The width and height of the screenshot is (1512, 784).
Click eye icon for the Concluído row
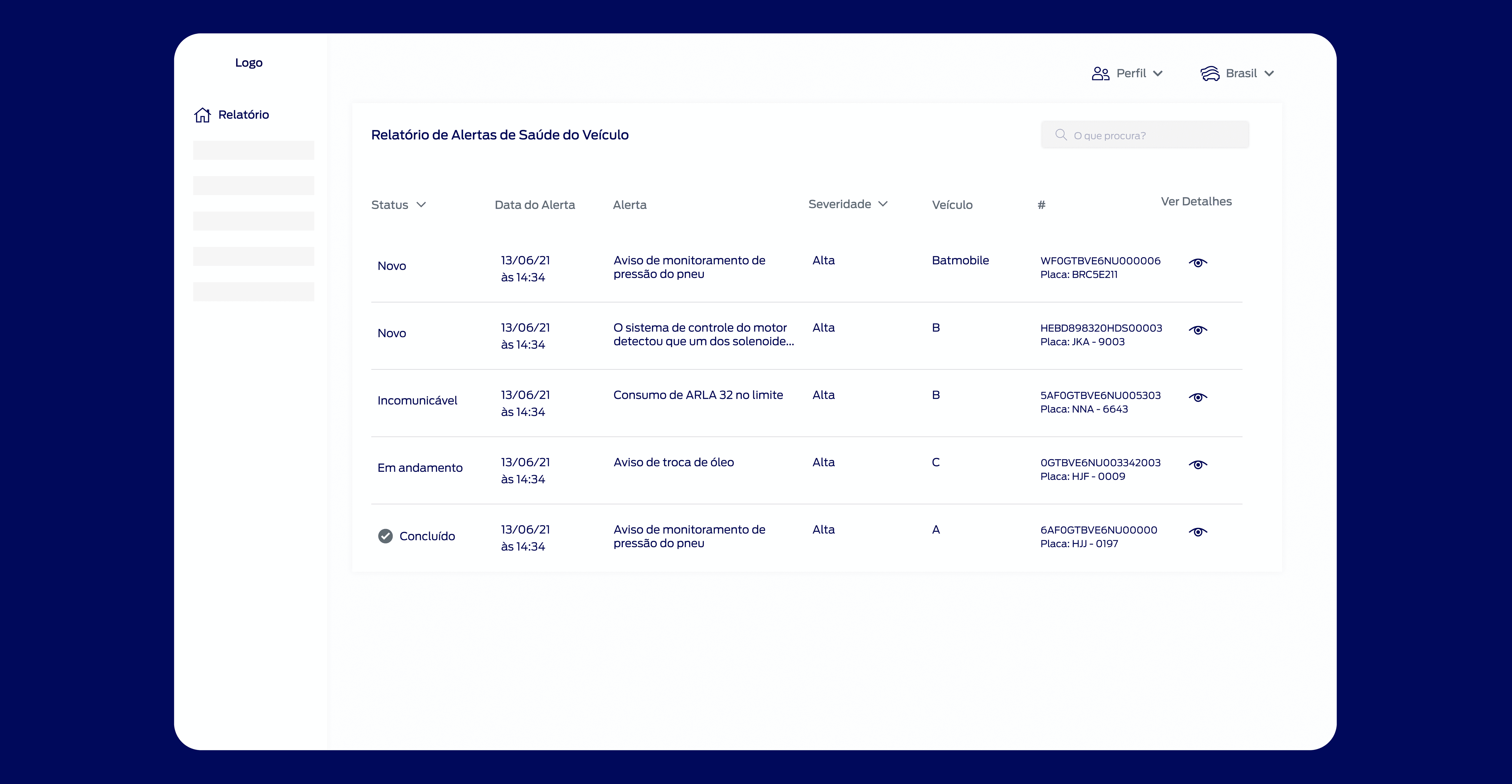pyautogui.click(x=1197, y=532)
